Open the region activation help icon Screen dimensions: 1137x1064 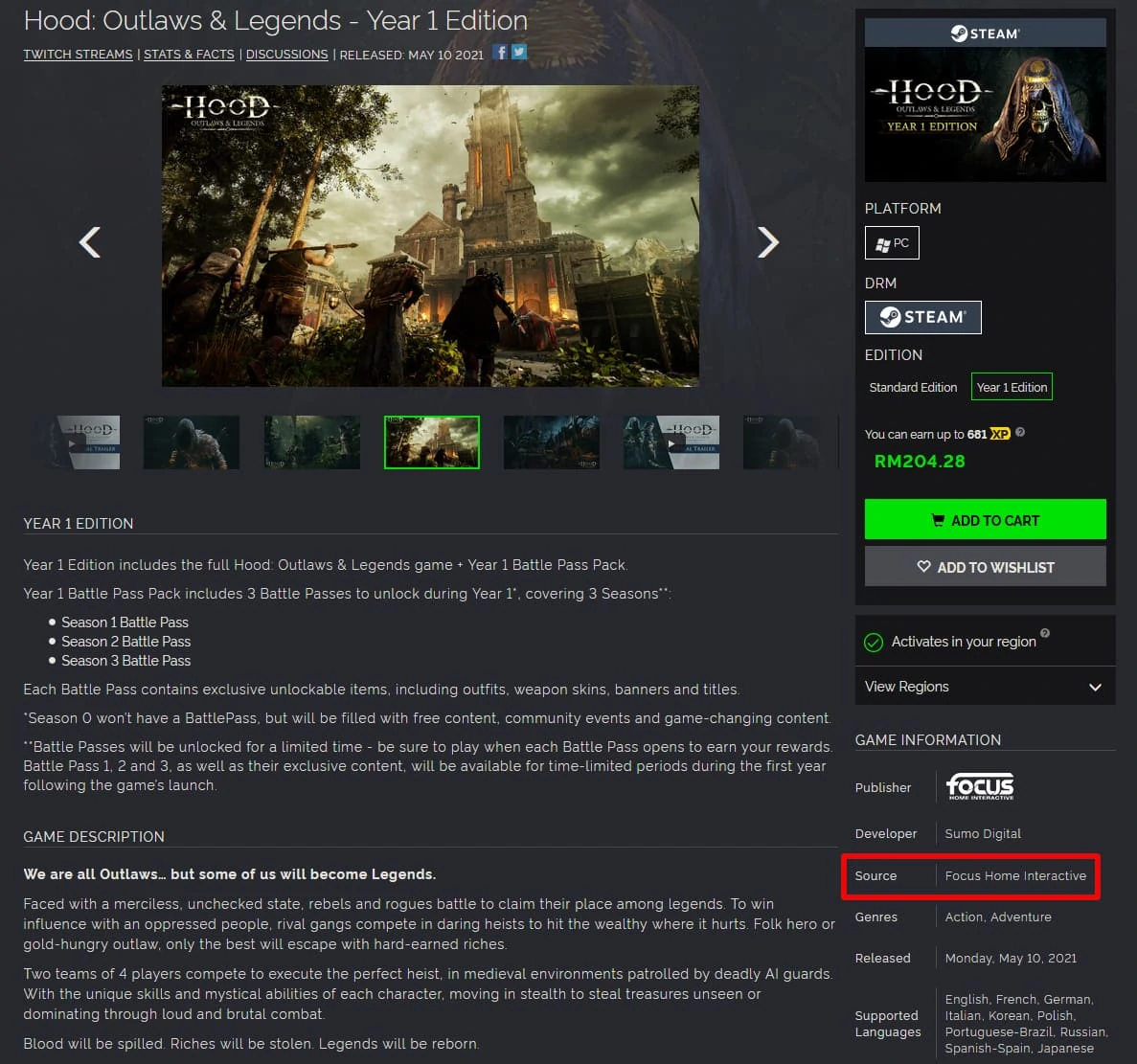[x=1045, y=633]
